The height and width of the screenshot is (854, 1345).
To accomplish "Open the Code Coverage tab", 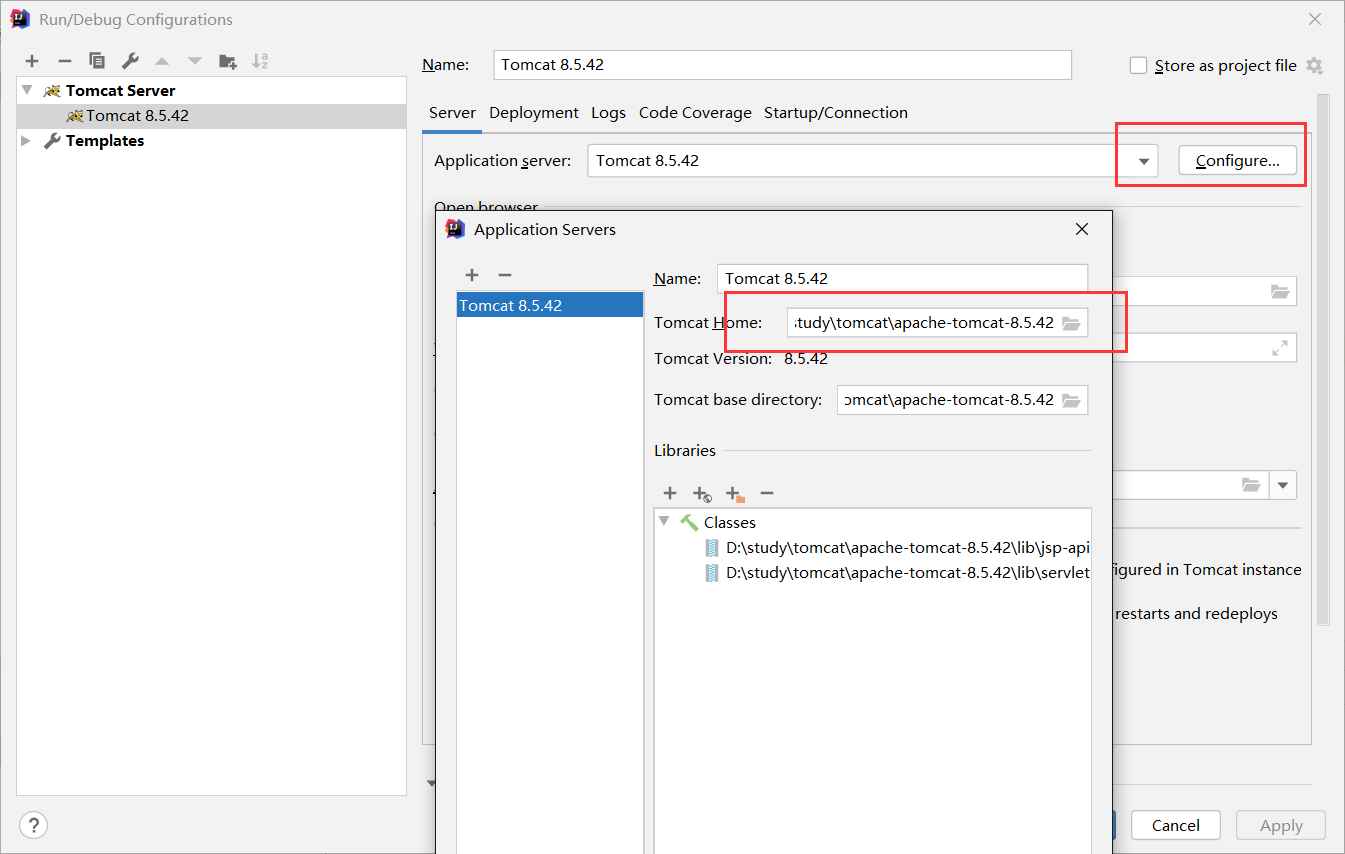I will point(695,113).
